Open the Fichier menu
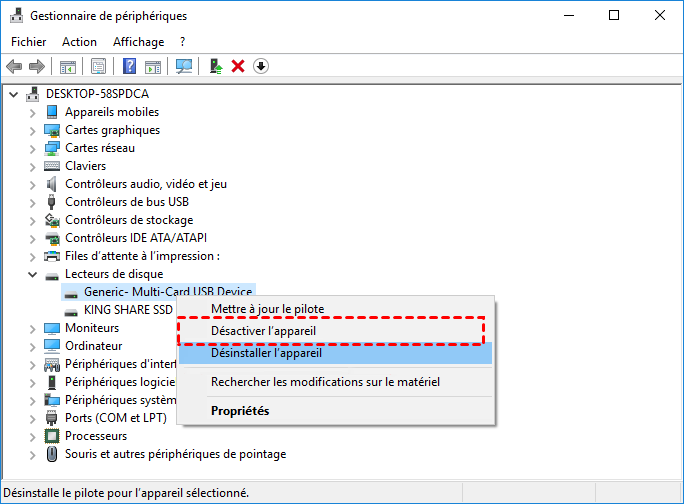Screen dimensions: 684x504 click(28, 42)
